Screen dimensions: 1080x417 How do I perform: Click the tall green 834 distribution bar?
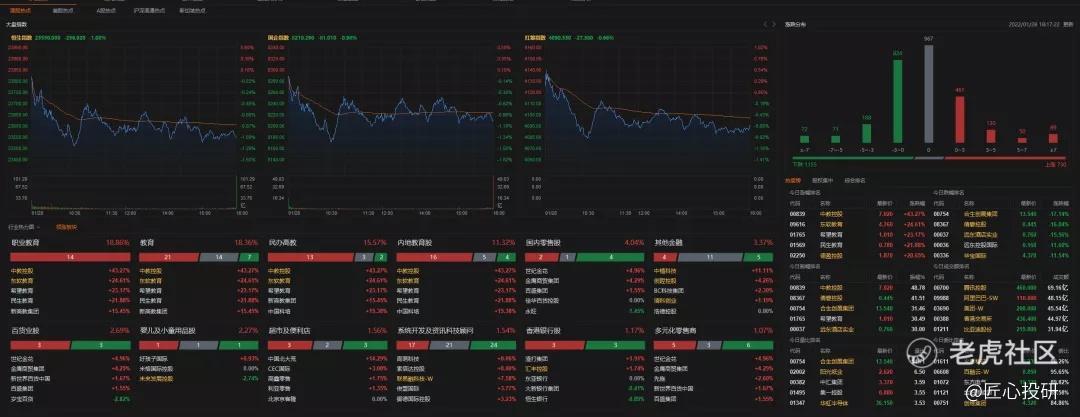tap(897, 101)
